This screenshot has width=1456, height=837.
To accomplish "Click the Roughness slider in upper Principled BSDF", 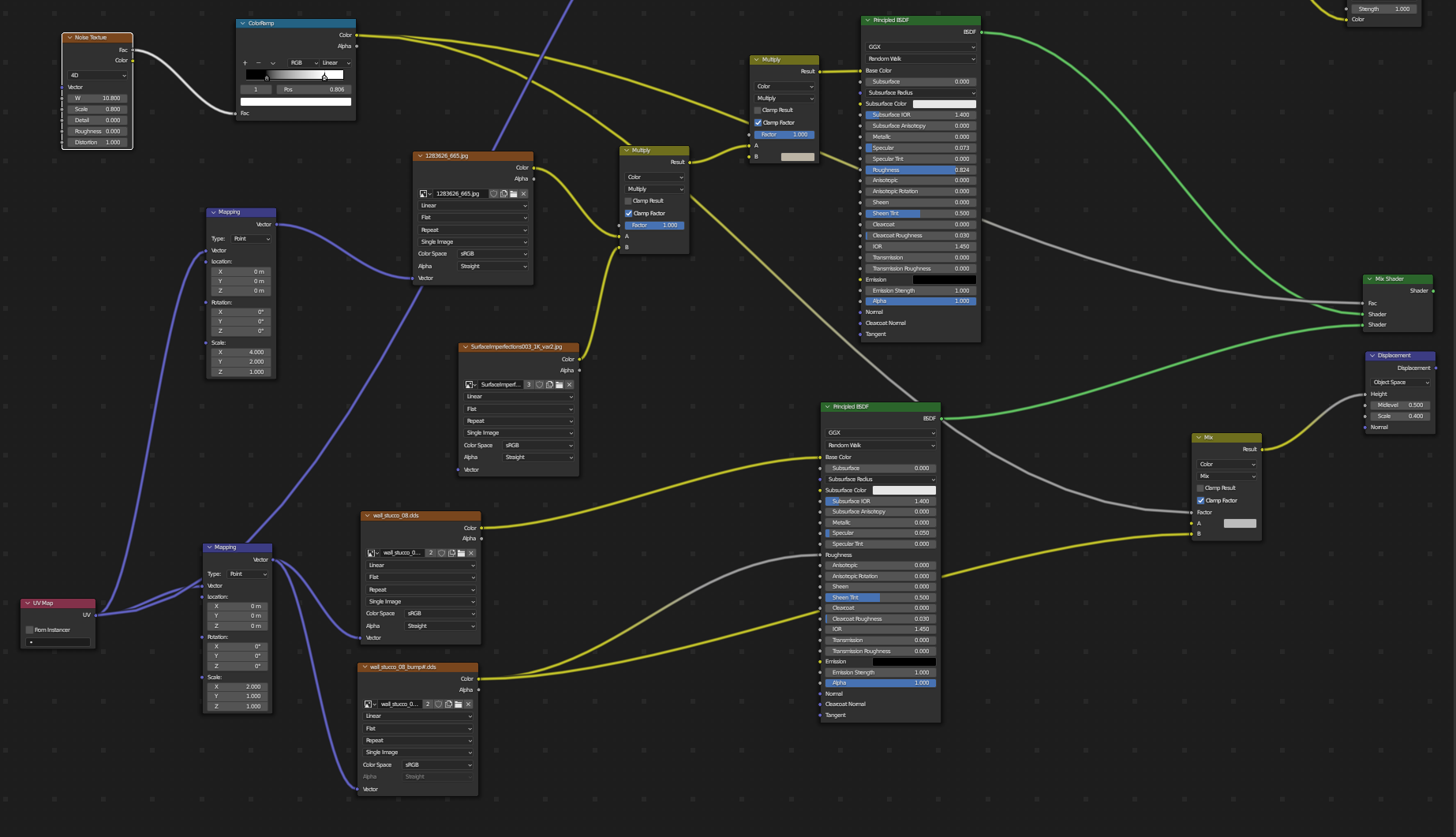I will tap(921, 170).
